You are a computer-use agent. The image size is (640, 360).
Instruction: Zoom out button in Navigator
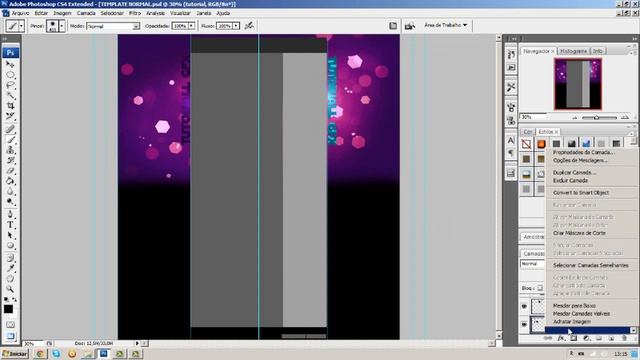[x=575, y=118]
